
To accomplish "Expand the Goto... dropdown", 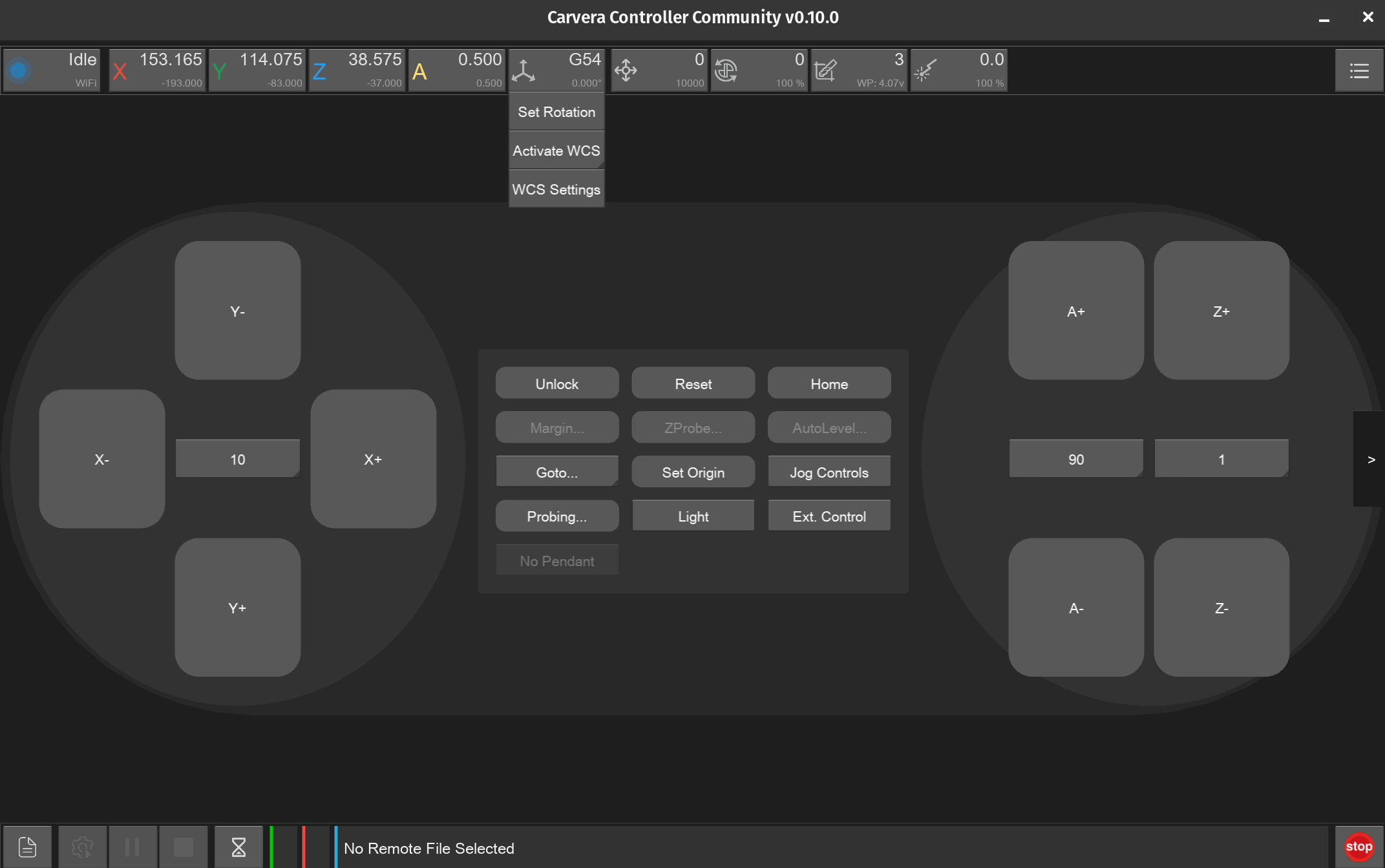I will [556, 472].
